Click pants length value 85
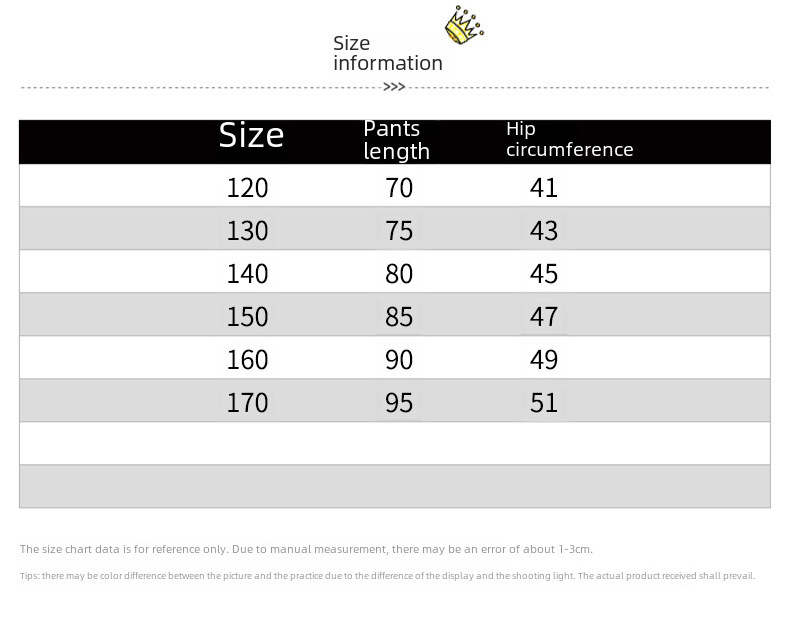Screen dimensions: 790x640 (x=399, y=317)
